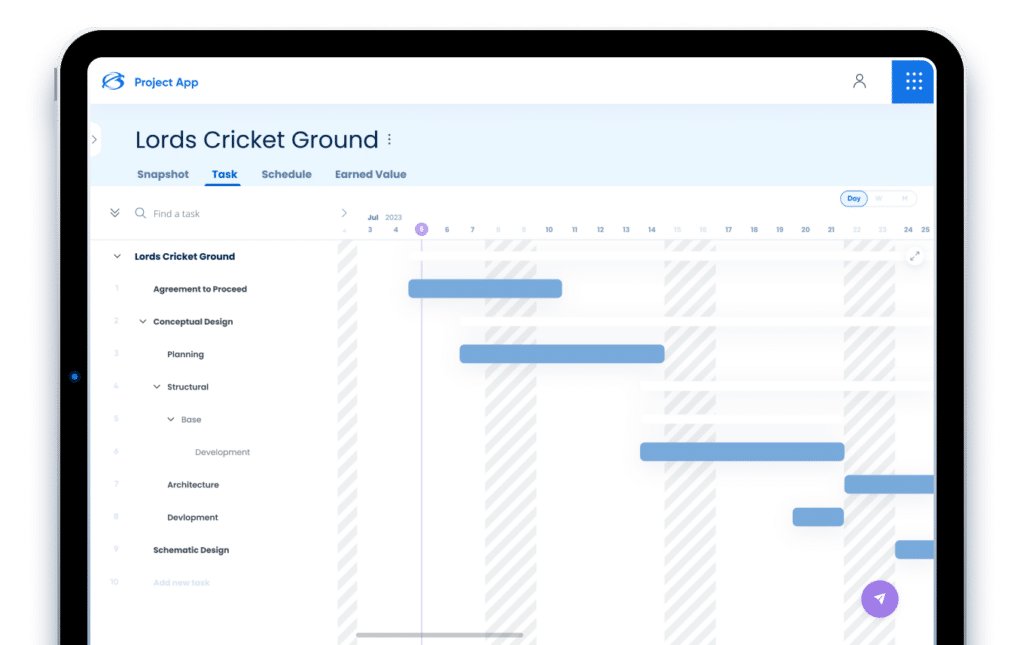Click Add new task link
1024x645 pixels.
click(x=181, y=582)
